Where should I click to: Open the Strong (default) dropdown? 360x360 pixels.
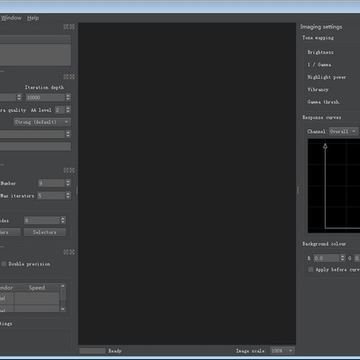click(42, 122)
